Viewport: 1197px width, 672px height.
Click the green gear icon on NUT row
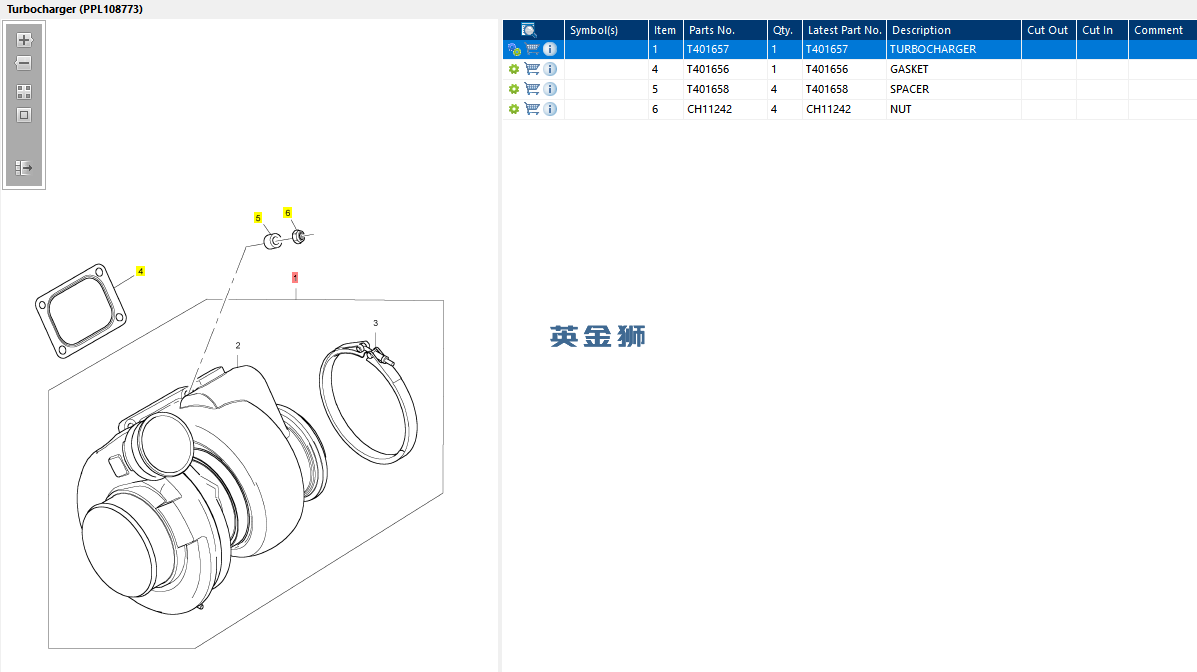(514, 109)
